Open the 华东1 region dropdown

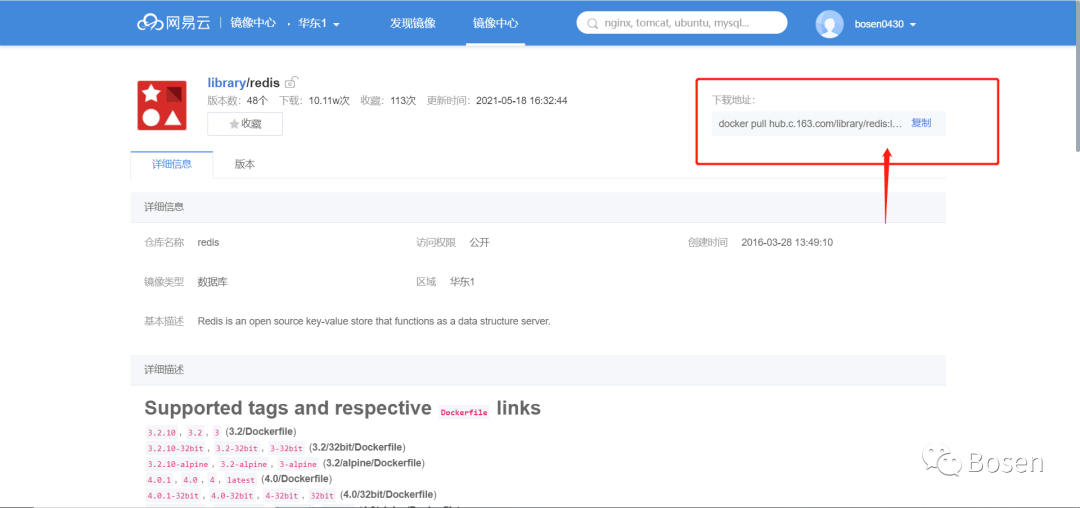319,23
